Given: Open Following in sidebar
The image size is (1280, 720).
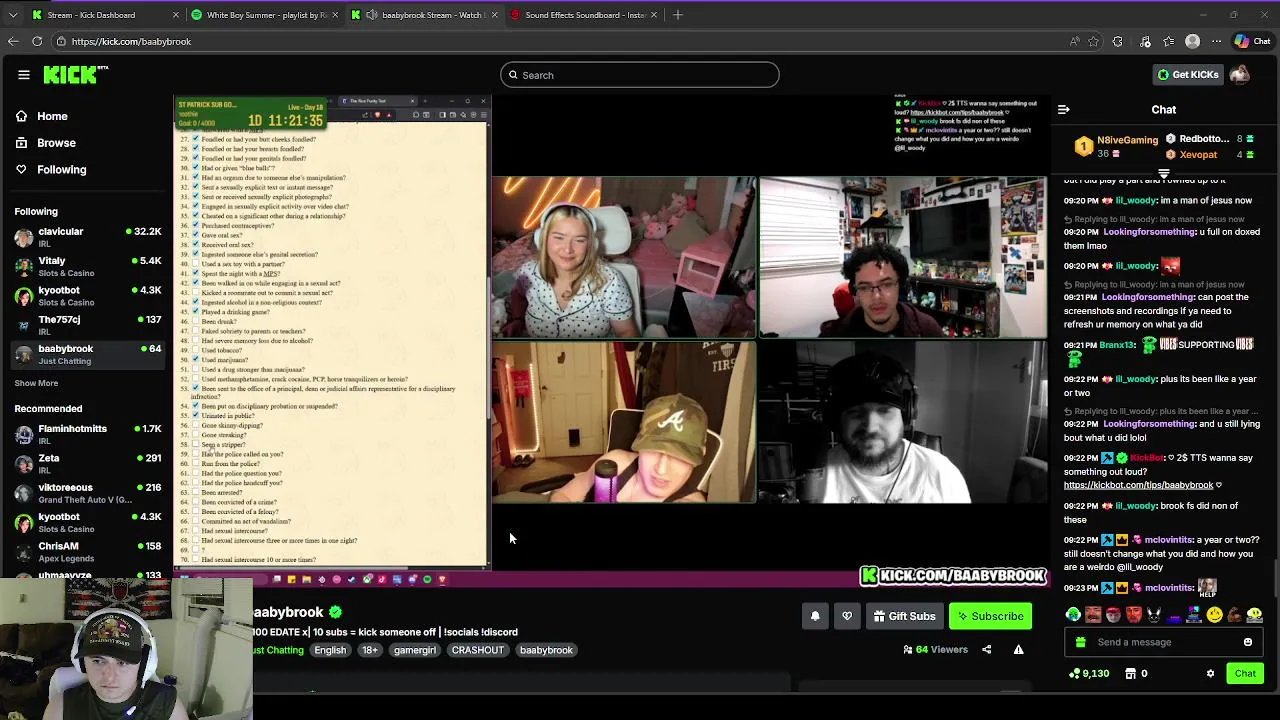Looking at the screenshot, I should pyautogui.click(x=50, y=170).
